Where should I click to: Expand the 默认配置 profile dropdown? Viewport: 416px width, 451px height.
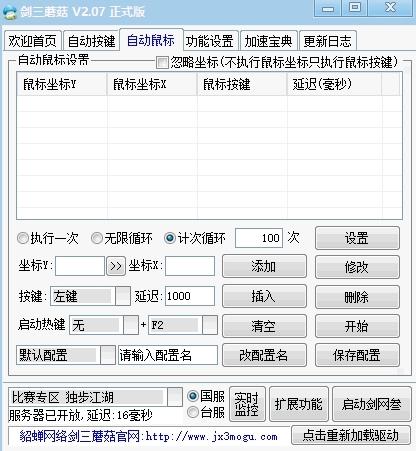click(x=66, y=355)
